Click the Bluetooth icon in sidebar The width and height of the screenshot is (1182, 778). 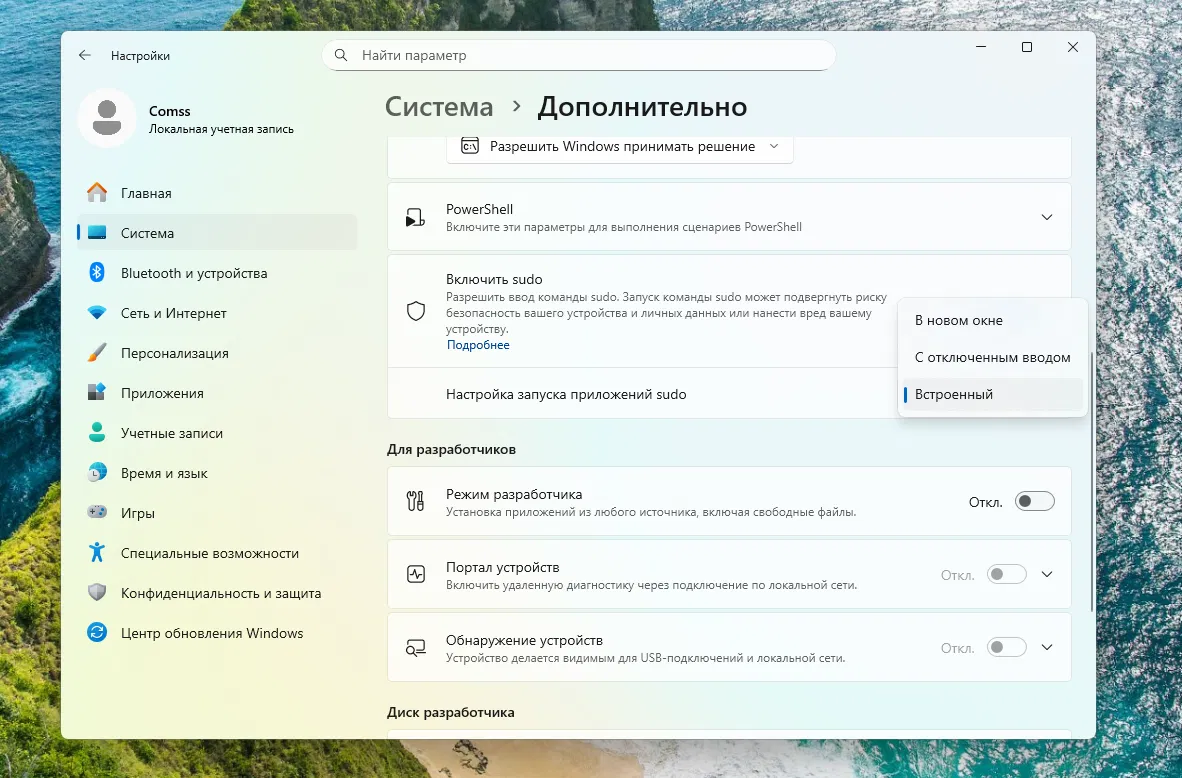(x=96, y=273)
